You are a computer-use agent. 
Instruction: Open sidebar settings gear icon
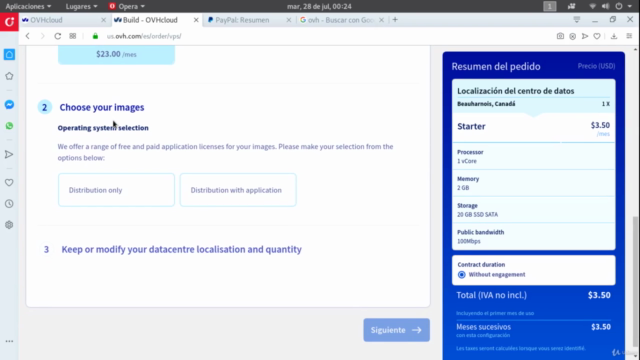coord(9,225)
